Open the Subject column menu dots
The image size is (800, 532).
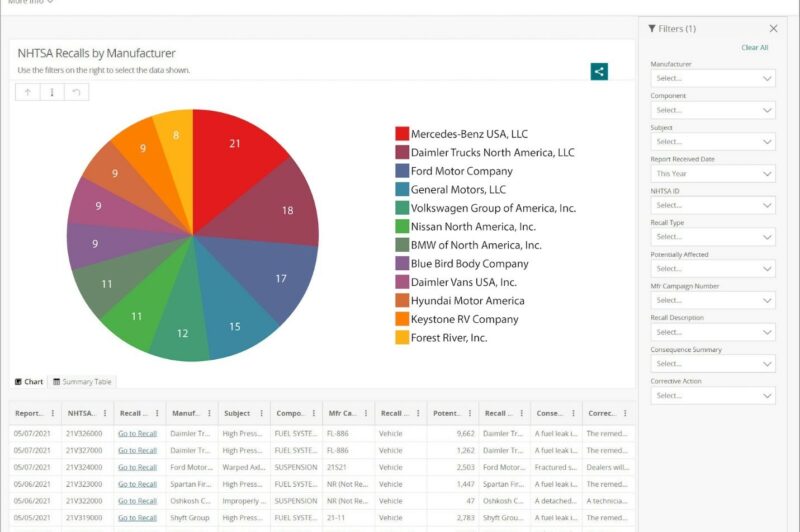point(262,412)
